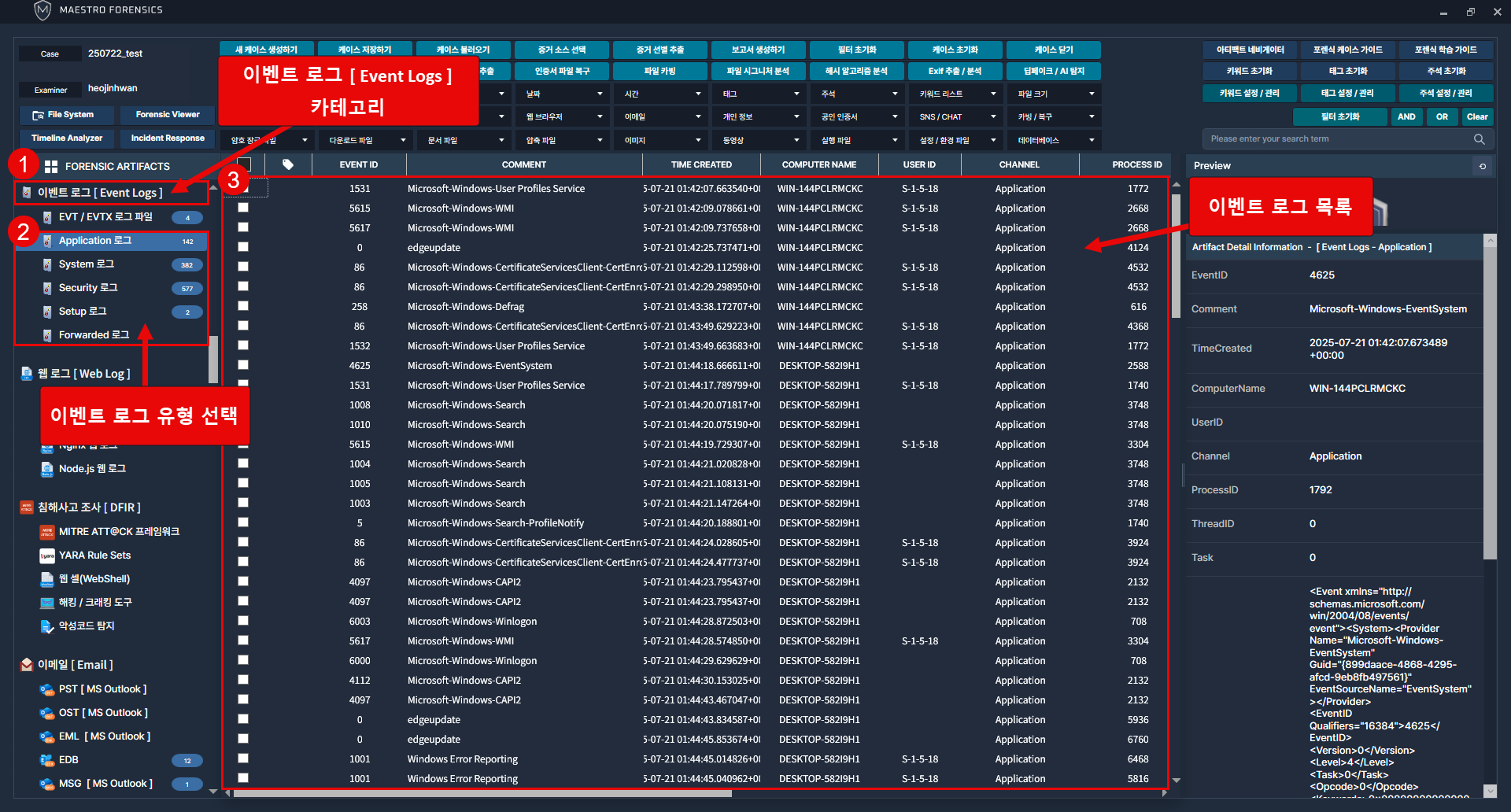Switch to the Timeline Analyzer tab
The image size is (1511, 812).
click(x=67, y=138)
